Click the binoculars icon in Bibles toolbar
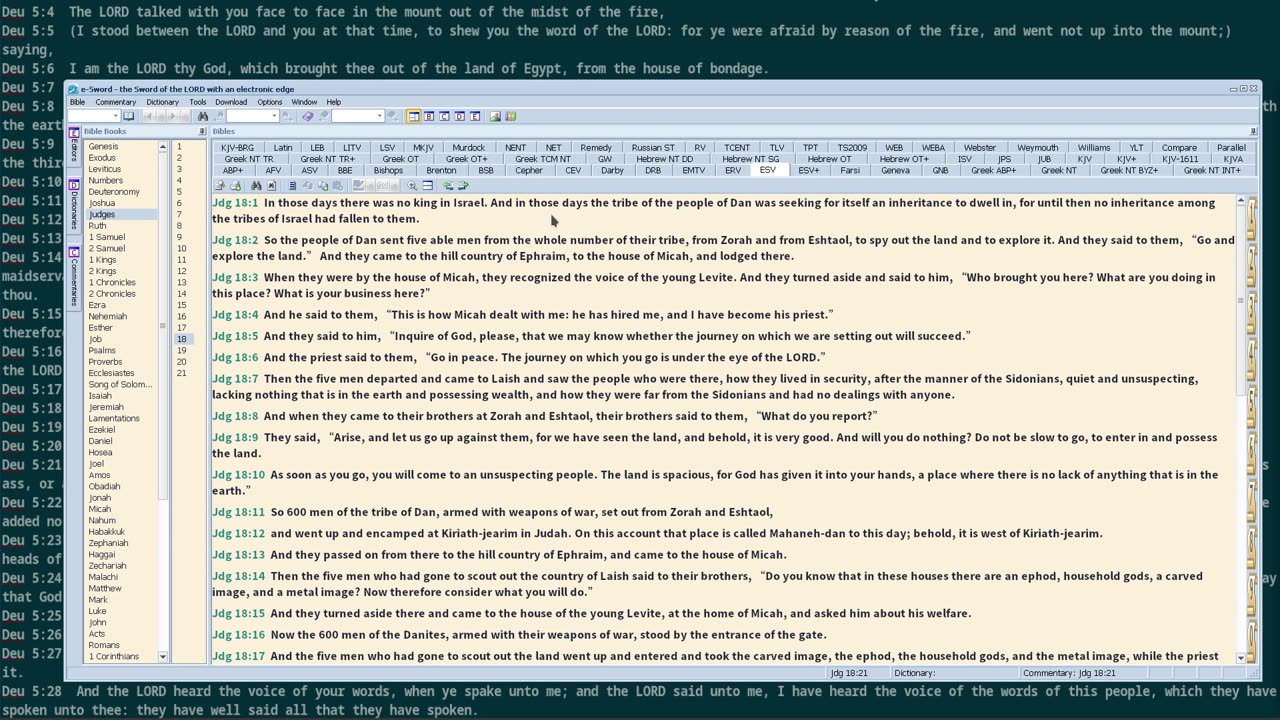Image resolution: width=1280 pixels, height=720 pixels. (x=256, y=186)
